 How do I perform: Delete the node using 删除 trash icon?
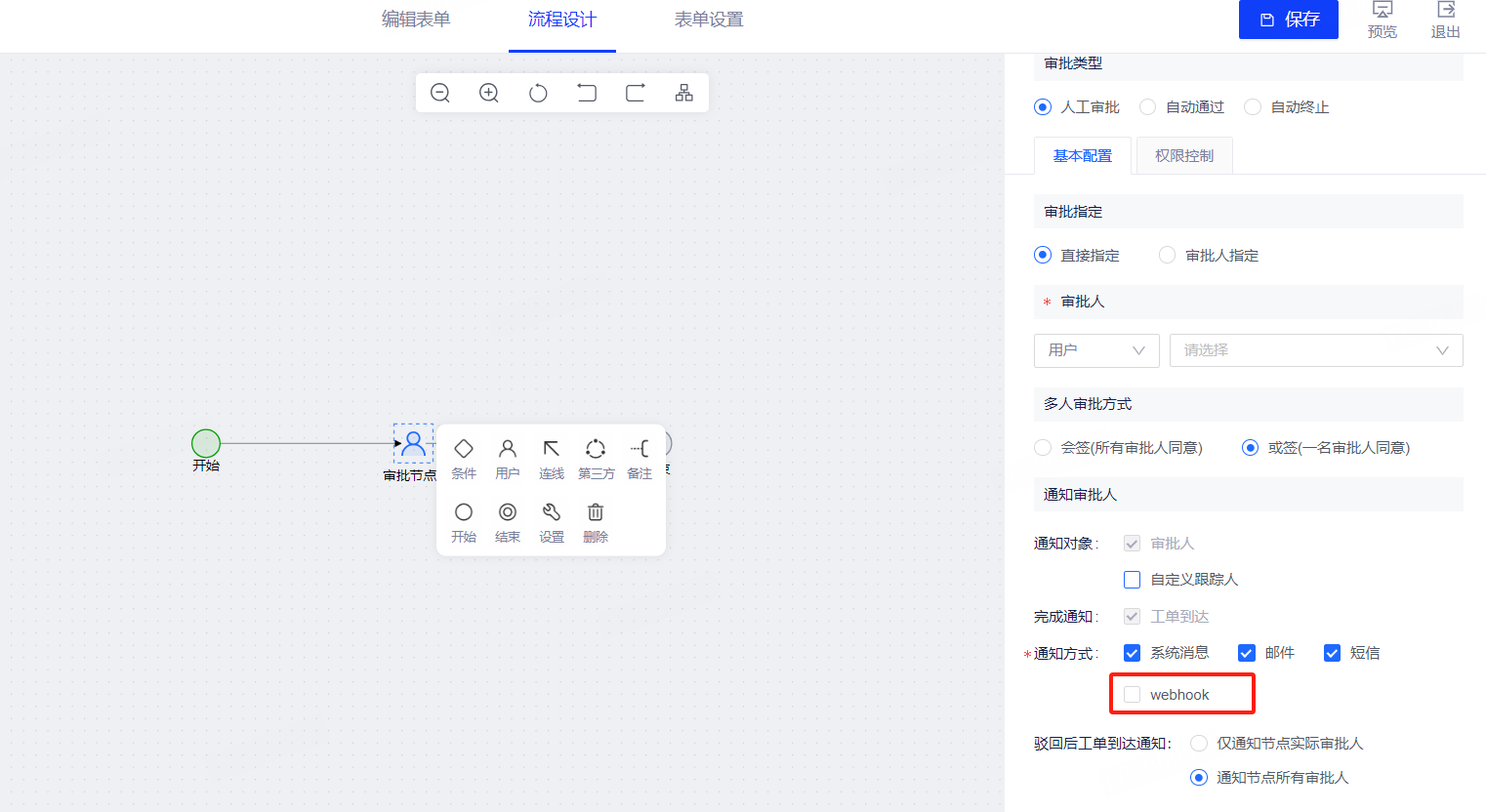[596, 521]
